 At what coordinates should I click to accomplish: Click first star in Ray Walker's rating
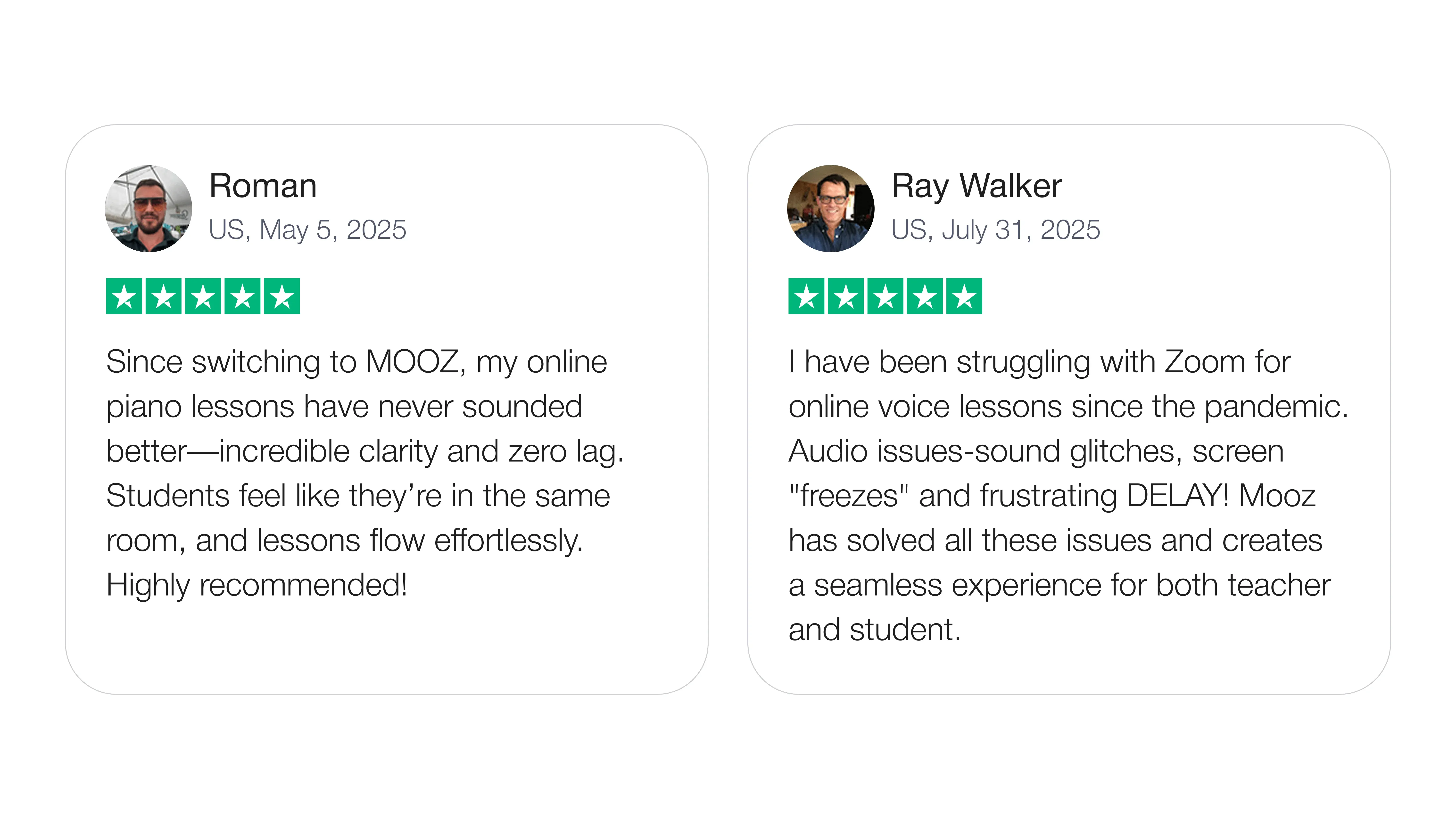click(807, 296)
